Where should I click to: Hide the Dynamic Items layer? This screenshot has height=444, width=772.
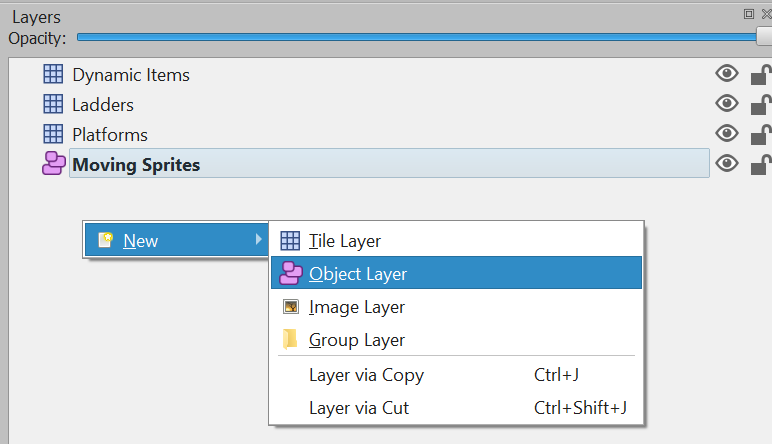click(727, 74)
